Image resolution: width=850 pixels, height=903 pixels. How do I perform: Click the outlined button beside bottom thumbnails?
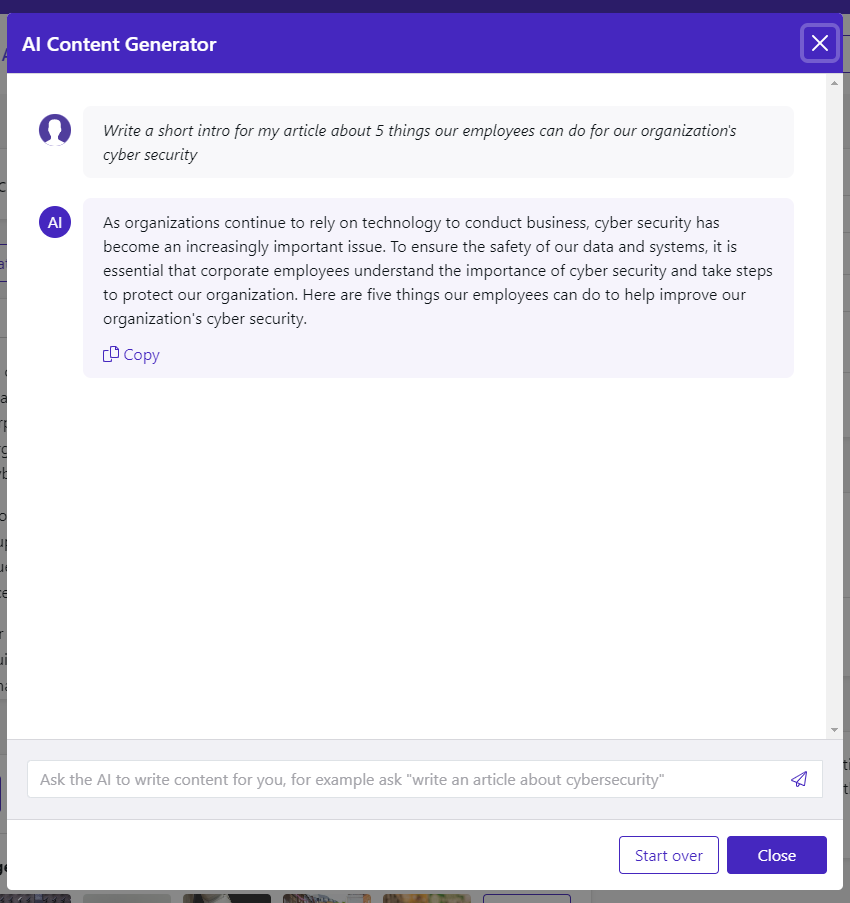[527, 898]
